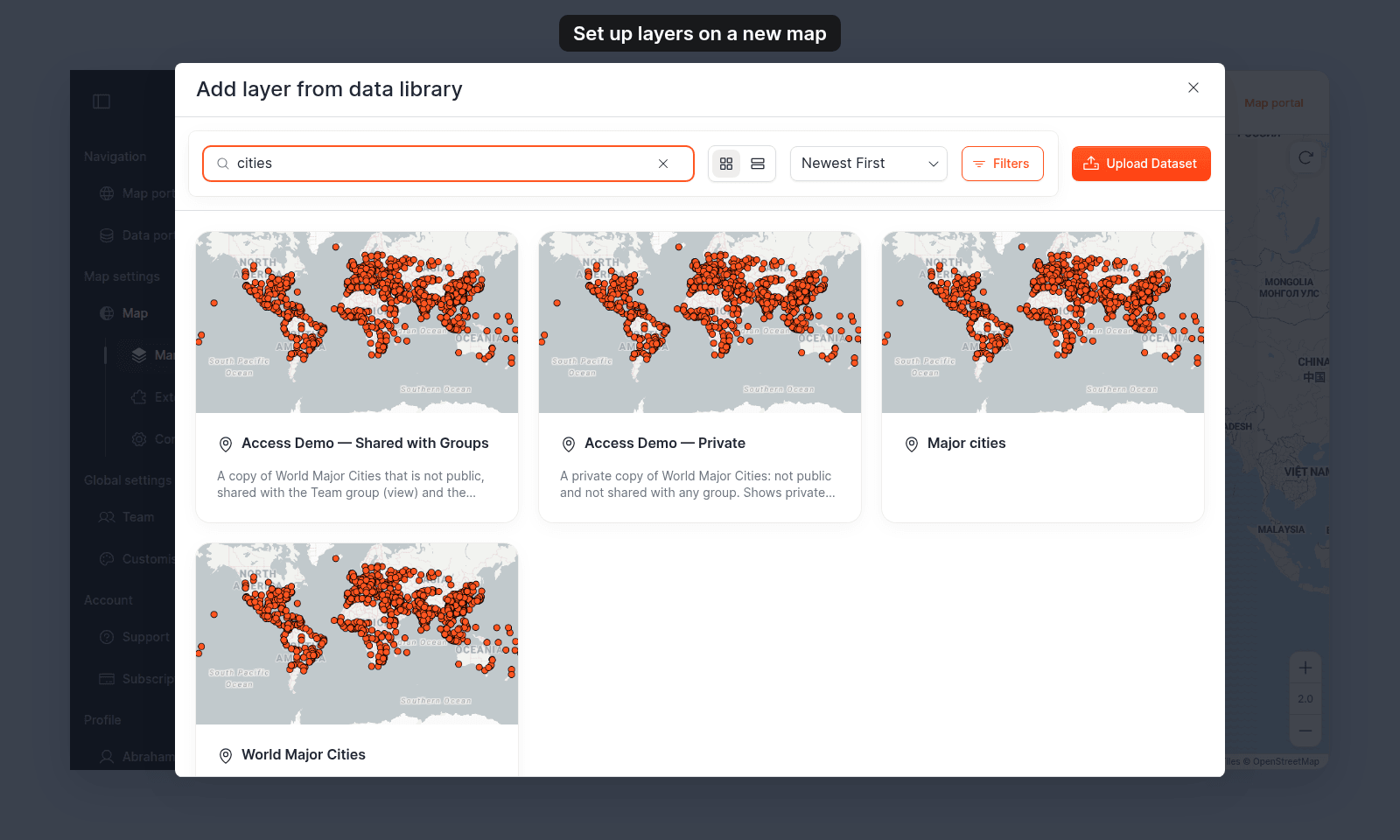
Task: Click pin icon beside Major cities
Action: [912, 444]
